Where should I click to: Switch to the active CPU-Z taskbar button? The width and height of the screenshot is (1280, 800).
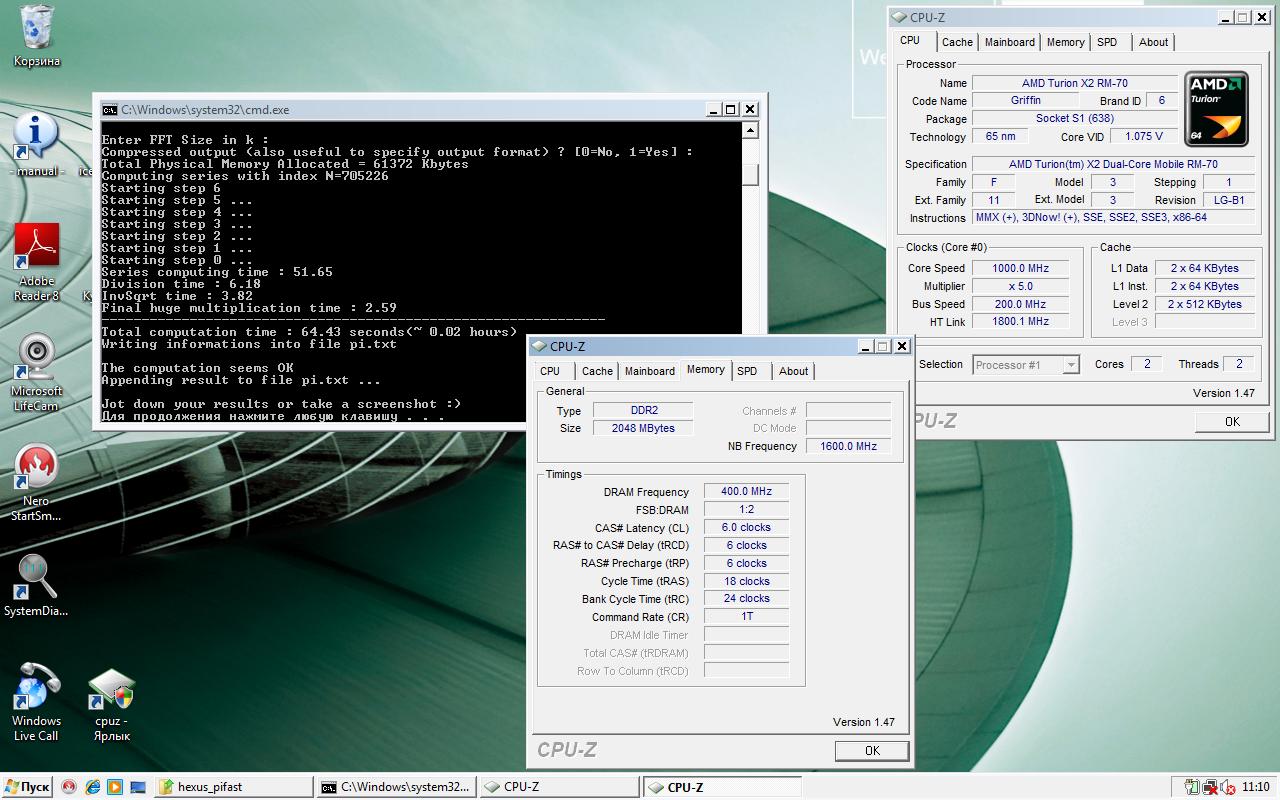click(722, 787)
